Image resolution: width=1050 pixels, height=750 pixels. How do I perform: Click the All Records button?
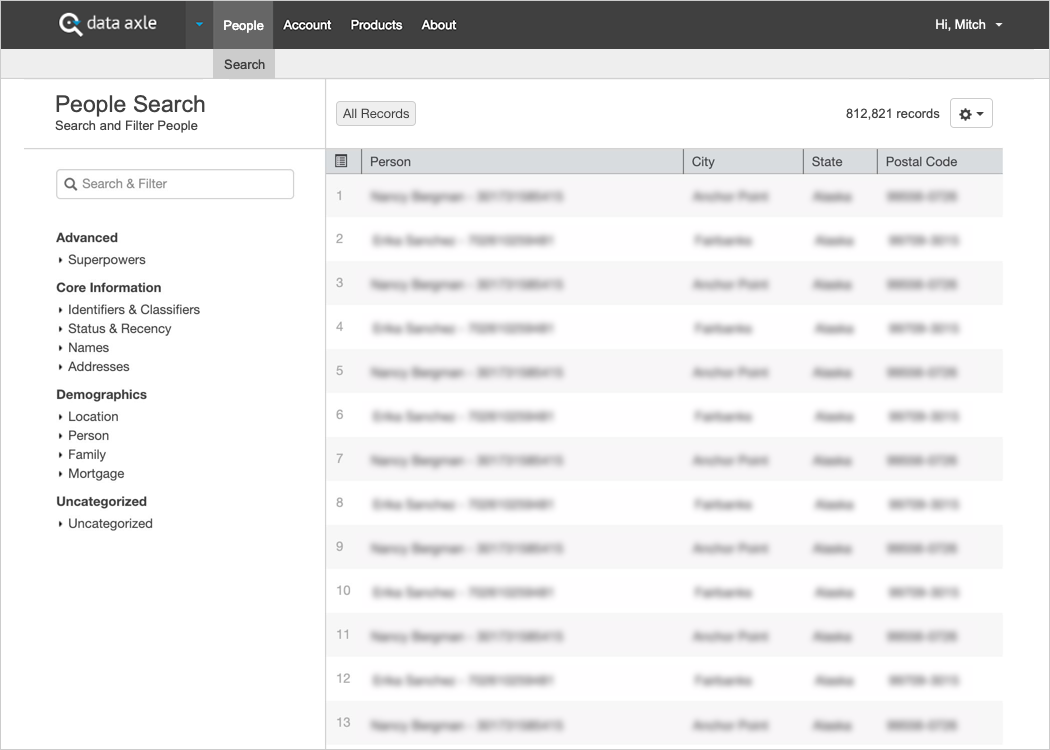click(x=376, y=114)
